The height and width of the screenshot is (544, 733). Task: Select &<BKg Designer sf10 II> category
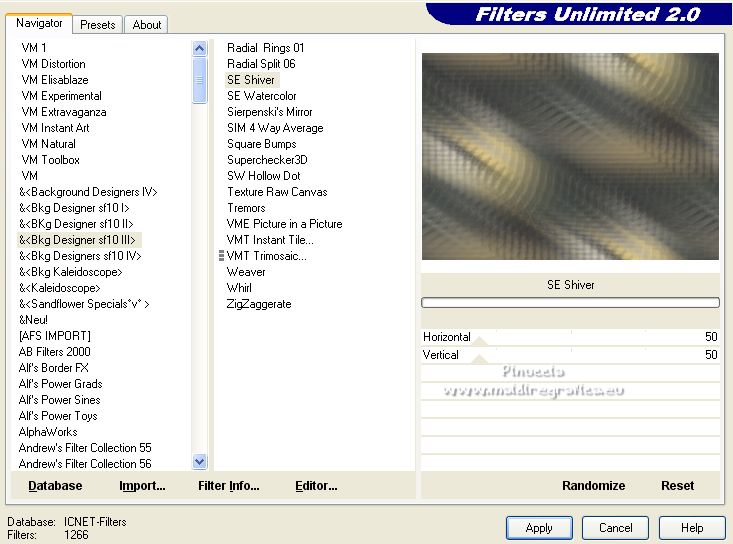click(76, 224)
